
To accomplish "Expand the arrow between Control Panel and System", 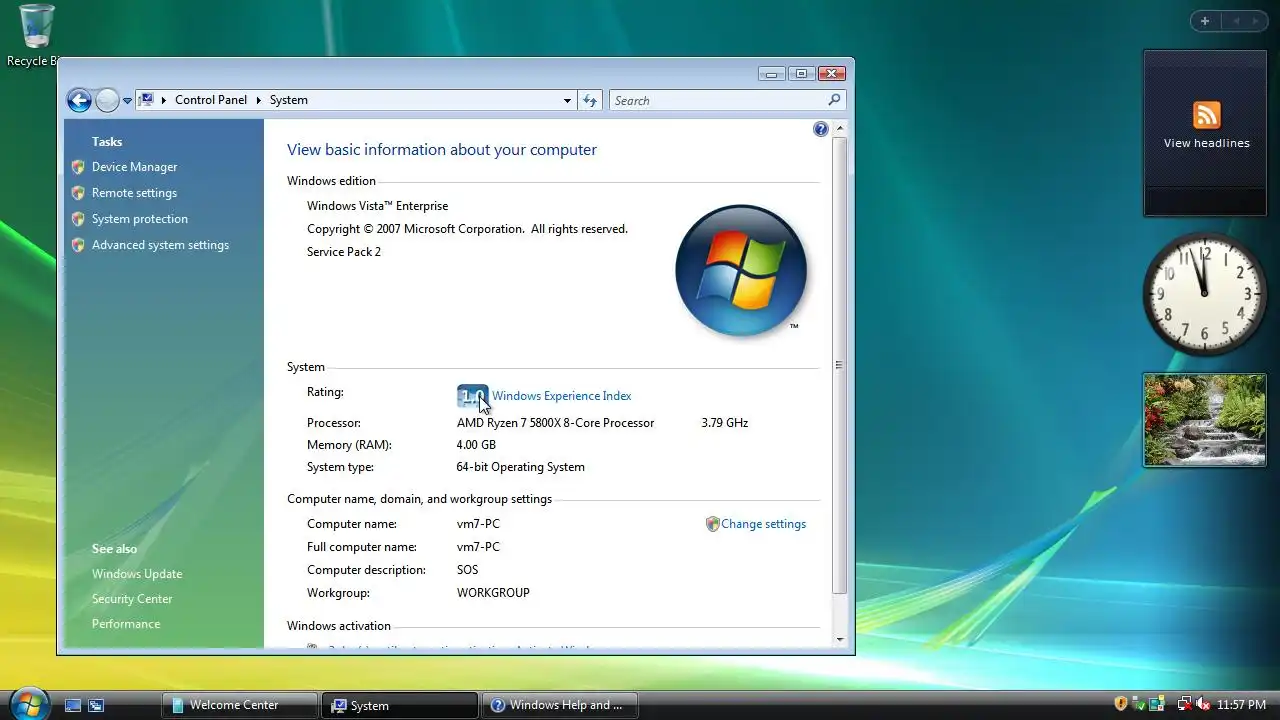I will point(258,100).
